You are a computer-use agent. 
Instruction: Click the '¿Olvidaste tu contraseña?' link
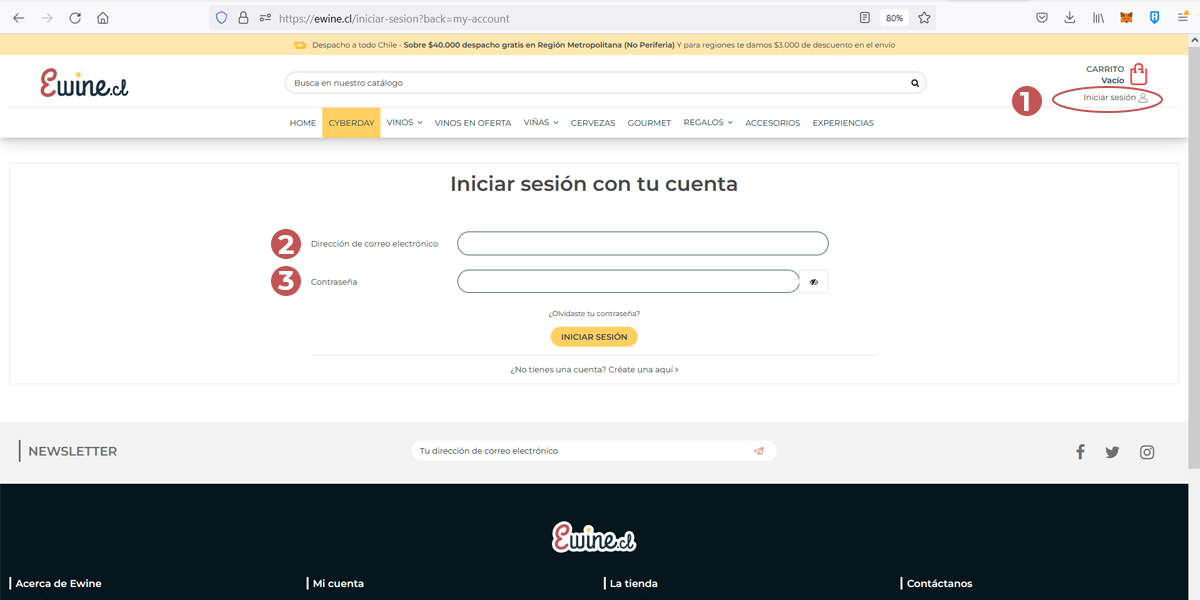tap(594, 313)
